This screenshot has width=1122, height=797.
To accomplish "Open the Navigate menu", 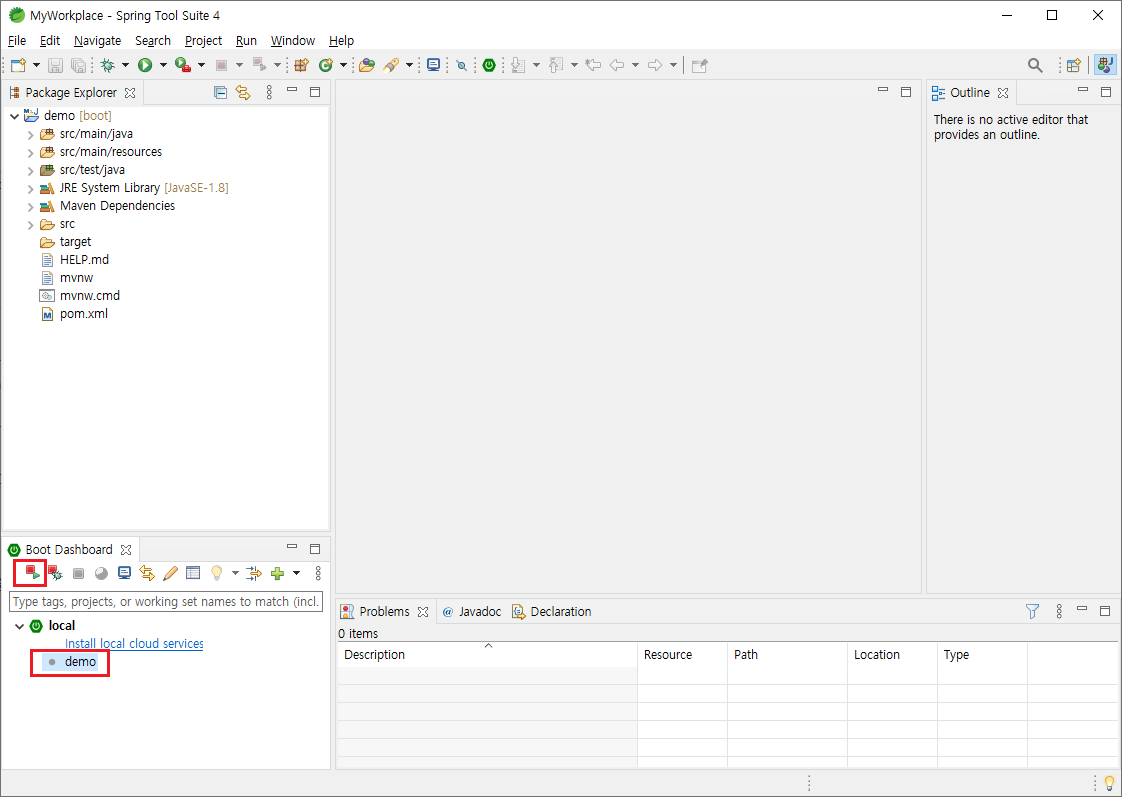I will click(97, 41).
